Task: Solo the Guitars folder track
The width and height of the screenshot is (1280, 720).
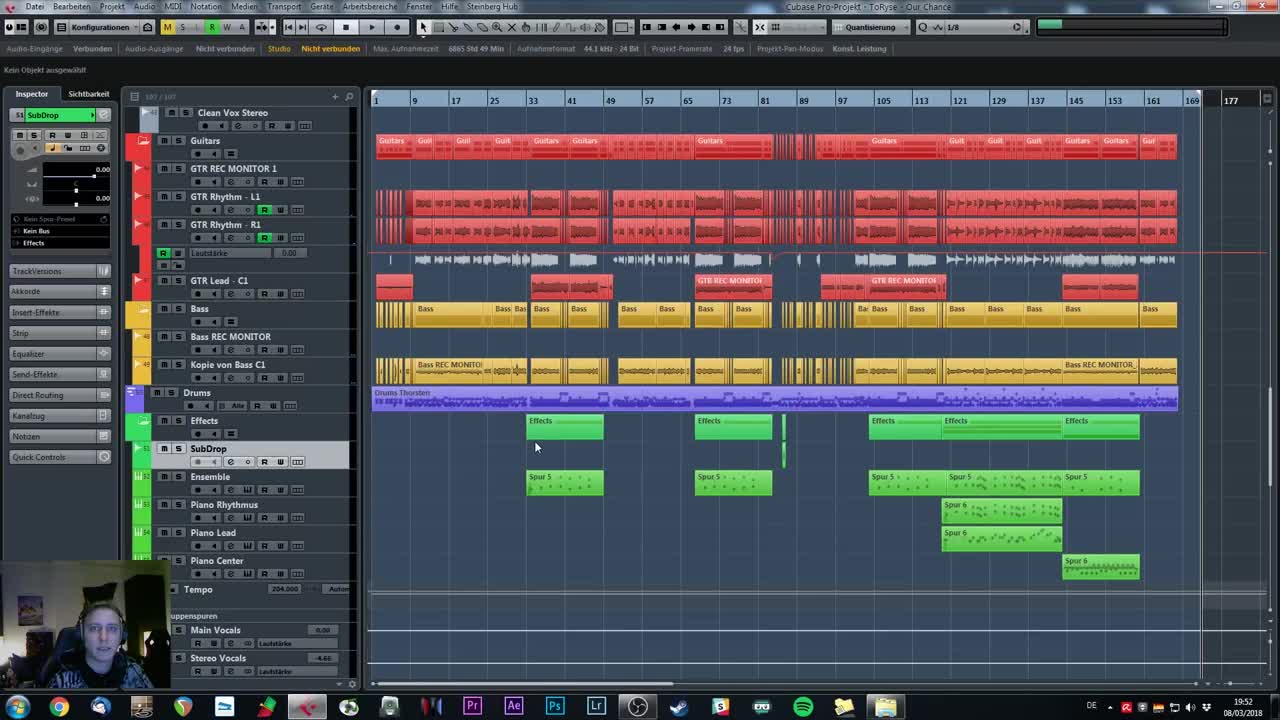Action: [178, 141]
